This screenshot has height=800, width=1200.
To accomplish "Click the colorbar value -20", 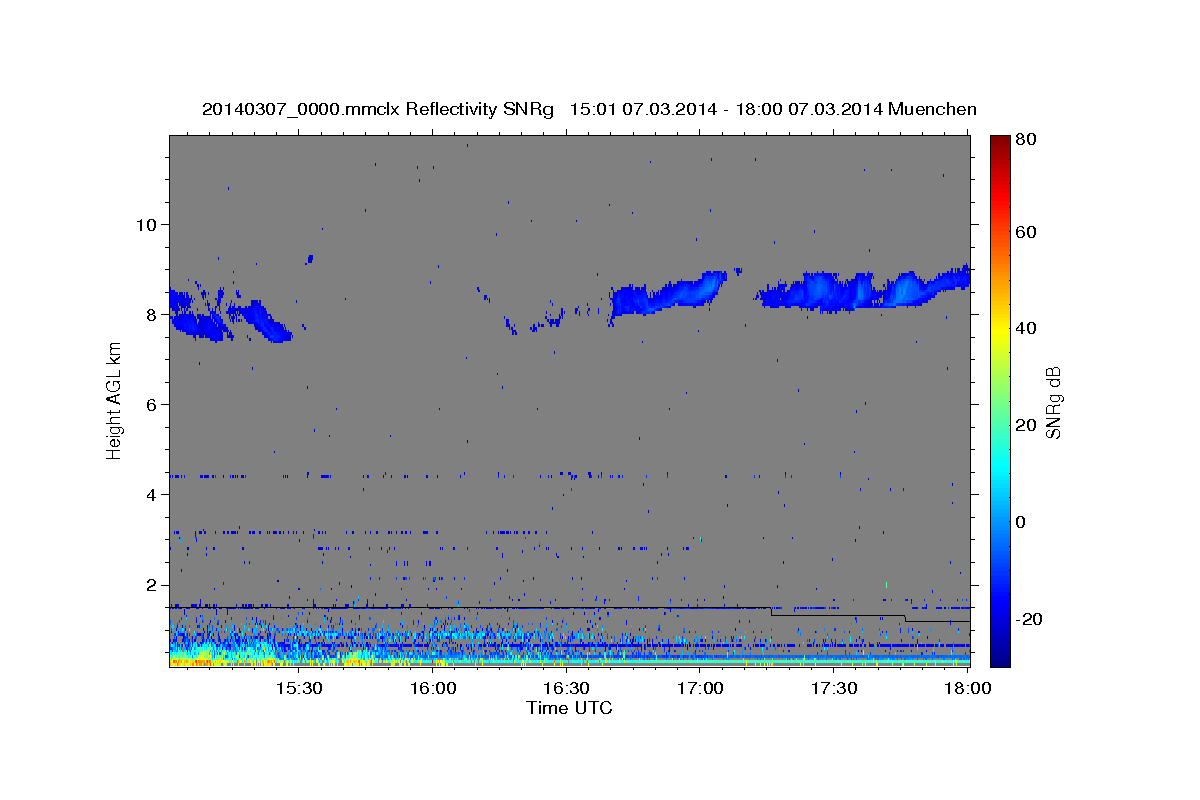I will 1031,619.
